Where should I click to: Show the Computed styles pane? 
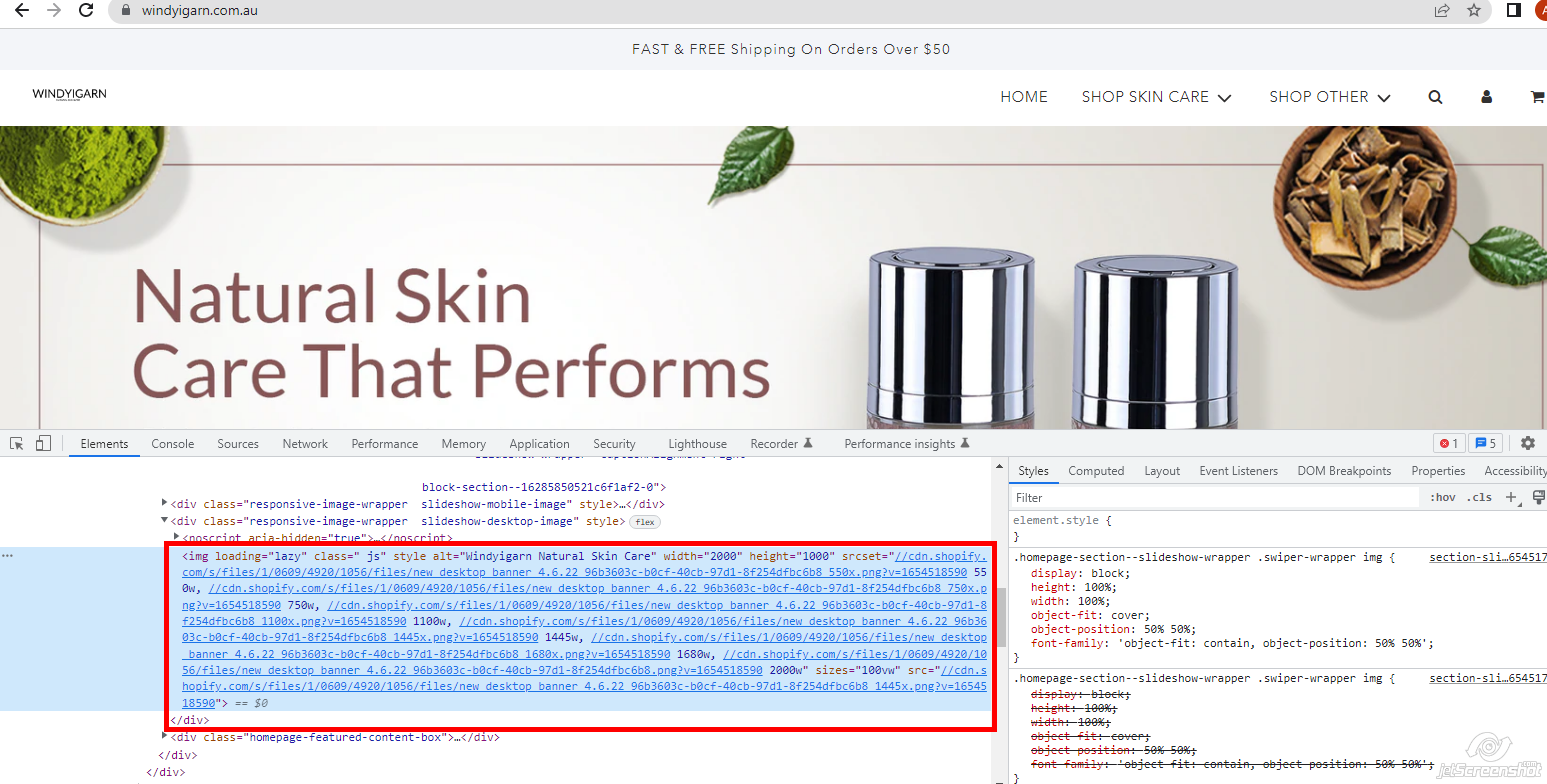point(1096,471)
